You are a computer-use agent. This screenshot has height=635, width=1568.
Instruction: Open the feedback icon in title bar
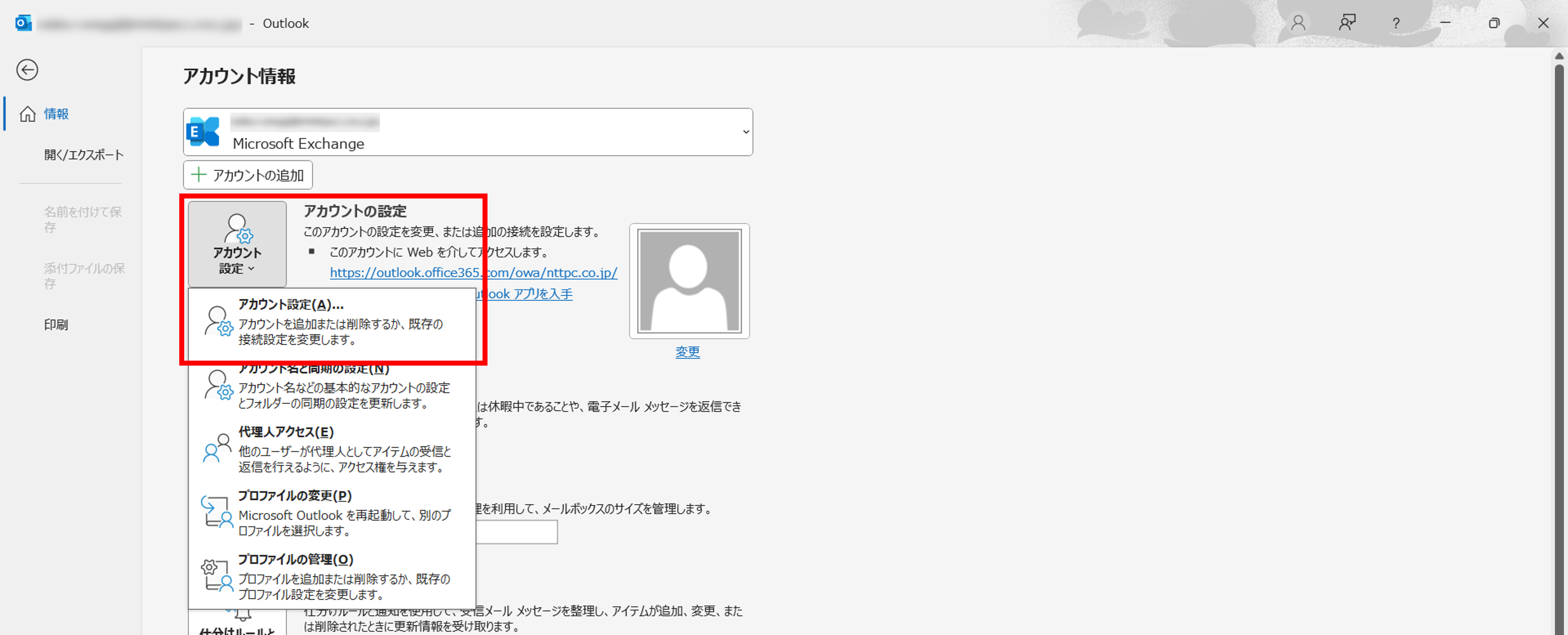point(1347,23)
